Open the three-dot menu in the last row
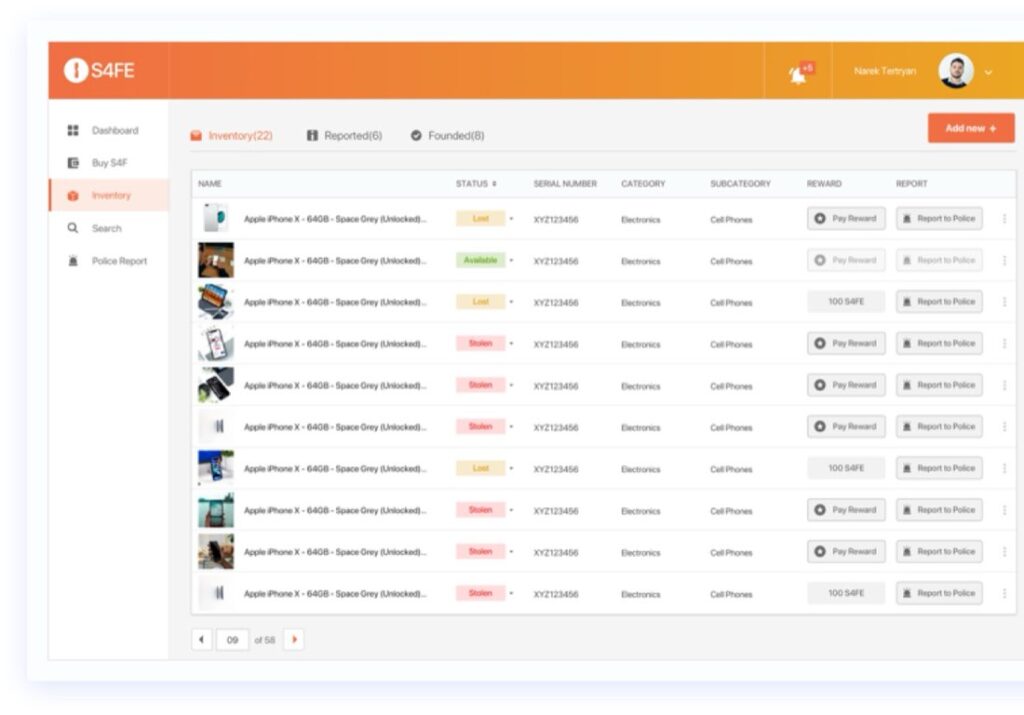The width and height of the screenshot is (1024, 715). click(1004, 594)
